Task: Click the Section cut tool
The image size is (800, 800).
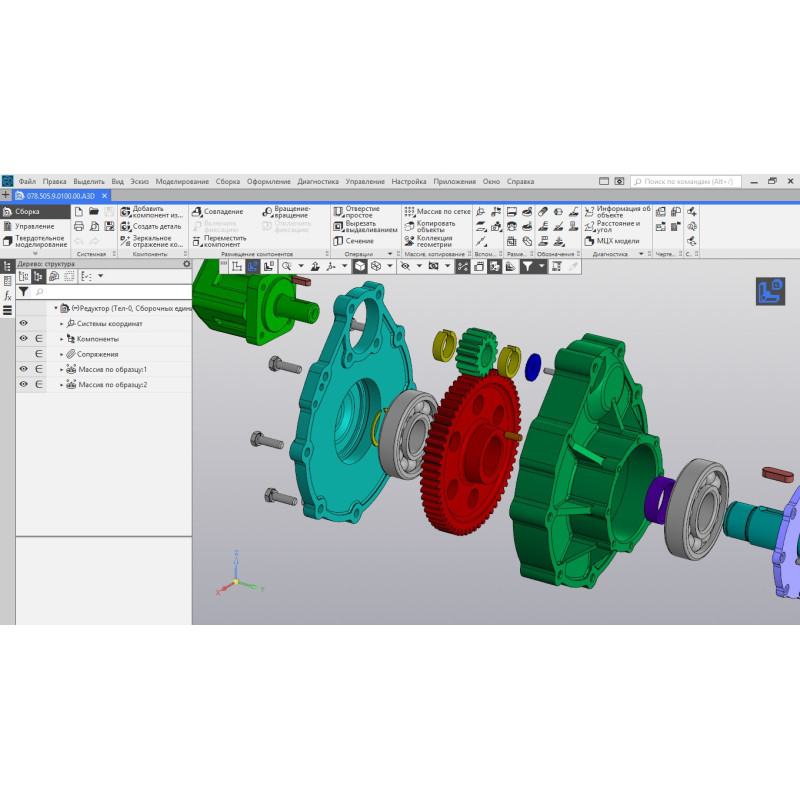Action: 338,241
